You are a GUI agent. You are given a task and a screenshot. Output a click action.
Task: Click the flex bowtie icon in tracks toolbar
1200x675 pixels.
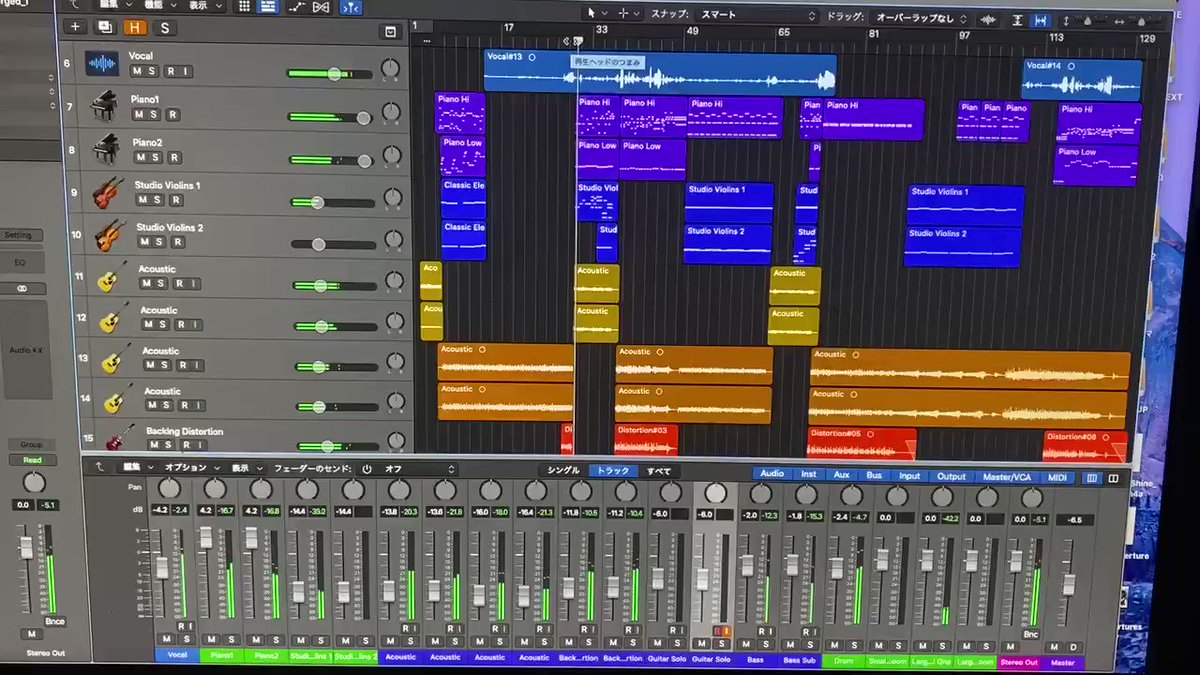tap(321, 7)
